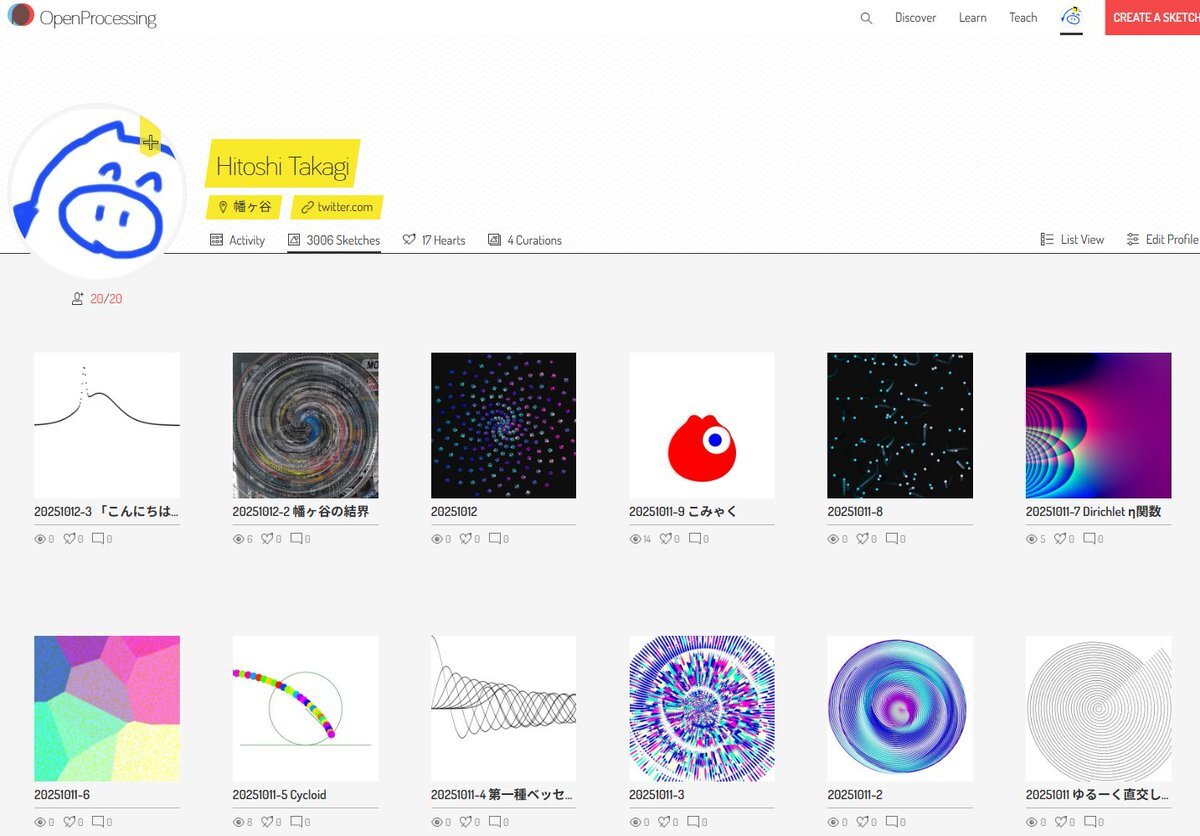Open the ゆるーく直交 spiral thumbnail
The image size is (1200, 836).
point(1098,708)
